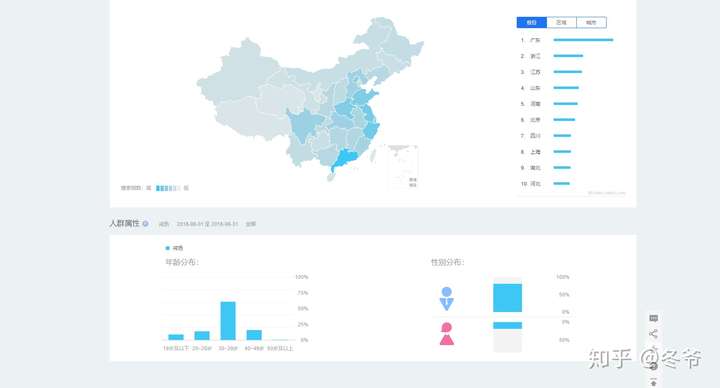The width and height of the screenshot is (720, 388).
Task: Click the tallest age distribution bar
Action: [x=228, y=321]
